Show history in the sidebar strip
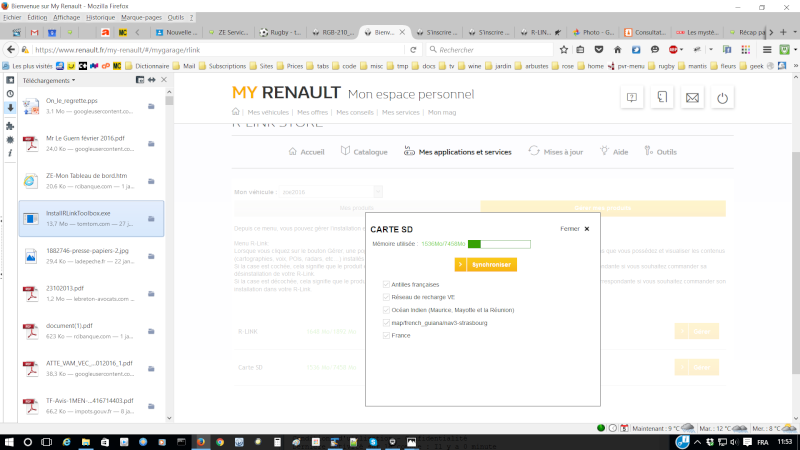 coord(10,94)
